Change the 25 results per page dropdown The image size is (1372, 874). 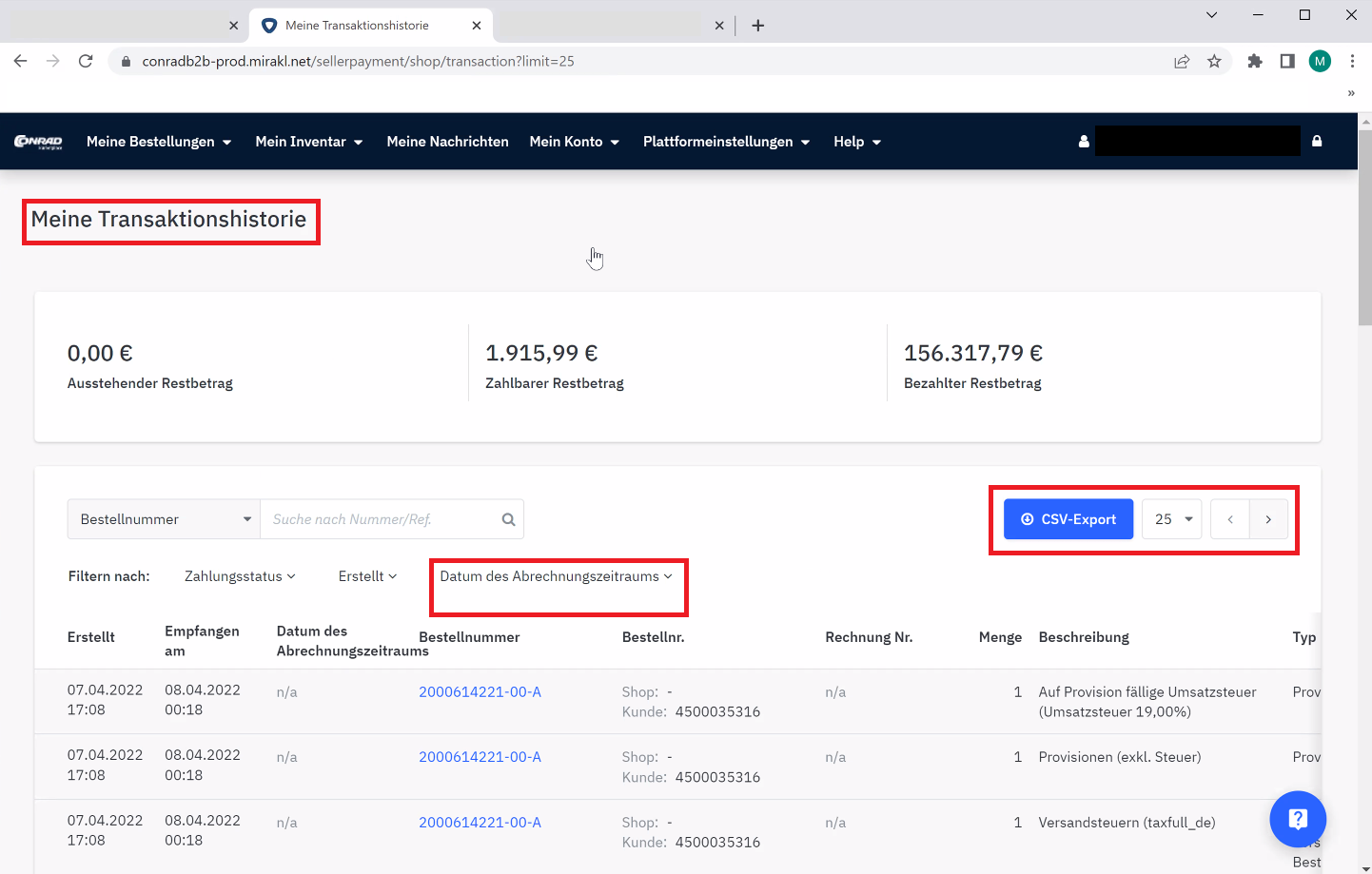click(x=1172, y=519)
